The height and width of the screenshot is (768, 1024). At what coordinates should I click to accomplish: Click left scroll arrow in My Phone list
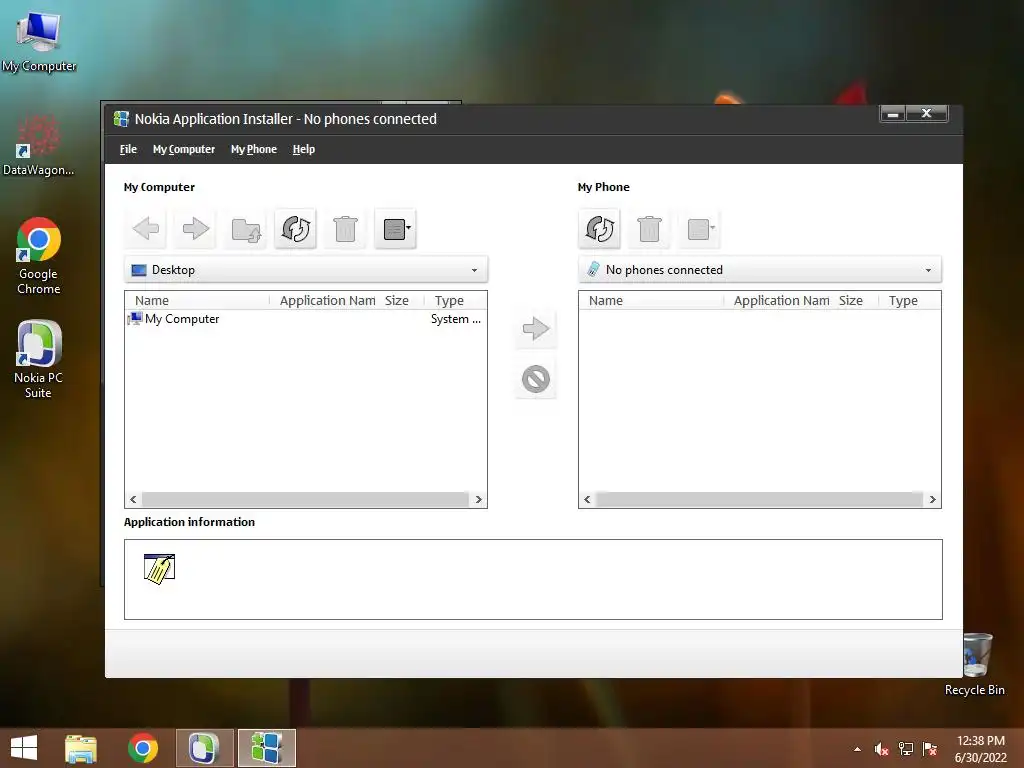tap(587, 500)
